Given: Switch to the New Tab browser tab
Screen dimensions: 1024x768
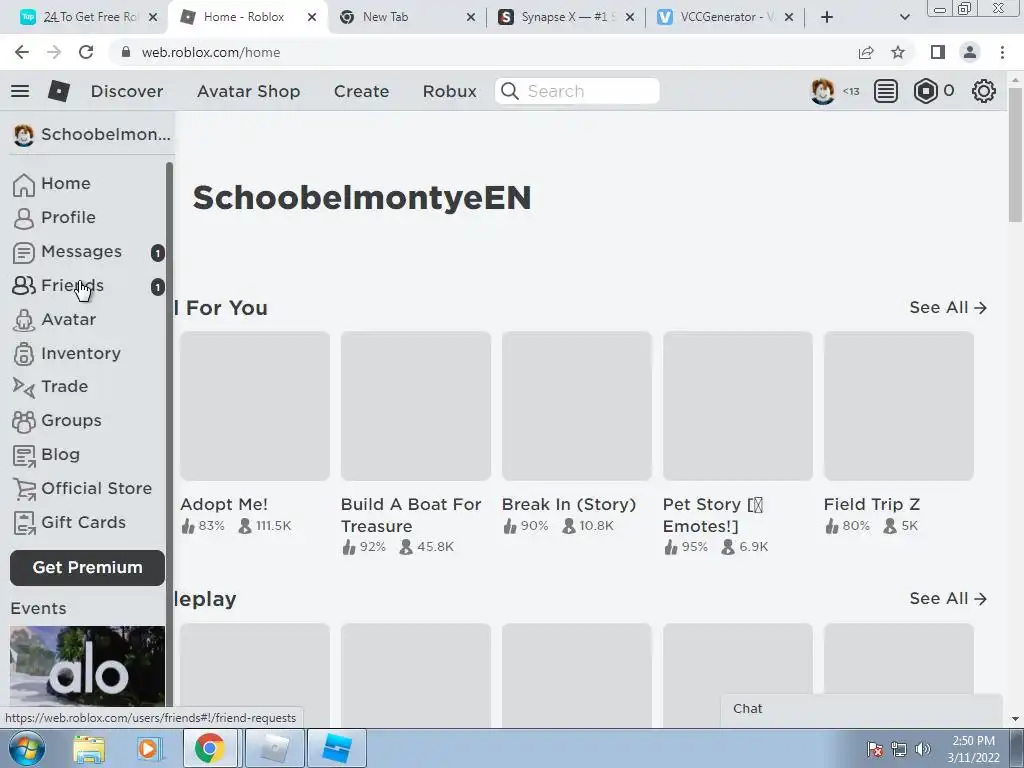Looking at the screenshot, I should tap(407, 17).
